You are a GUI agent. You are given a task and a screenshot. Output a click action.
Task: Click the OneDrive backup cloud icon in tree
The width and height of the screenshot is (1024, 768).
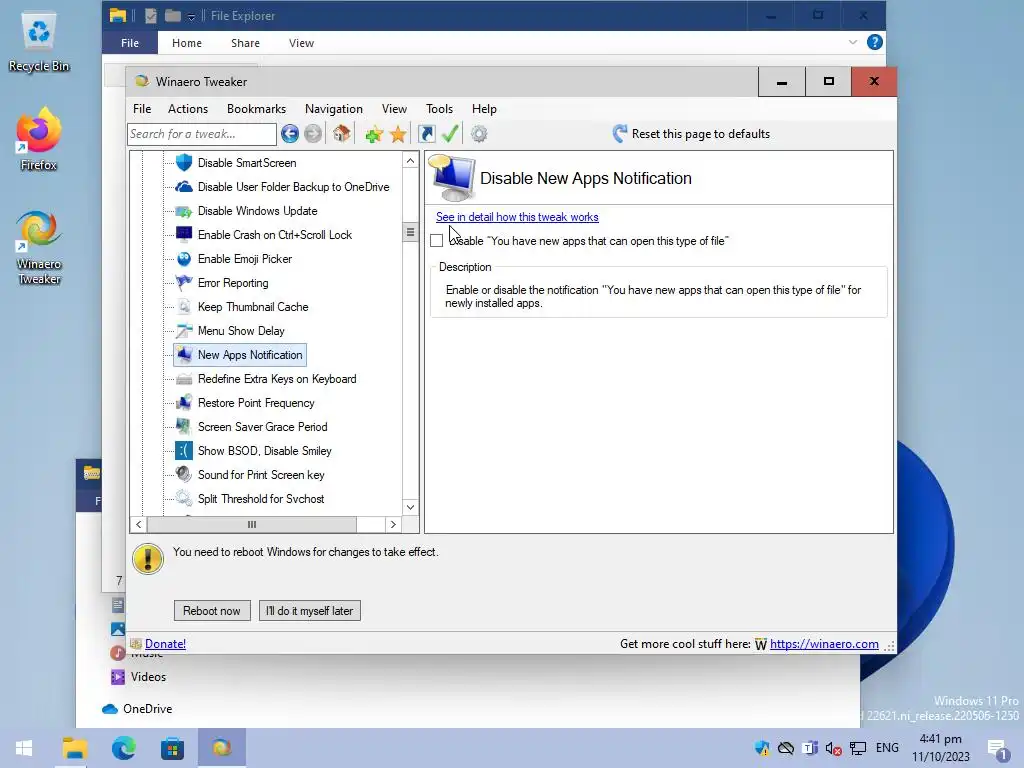184,187
